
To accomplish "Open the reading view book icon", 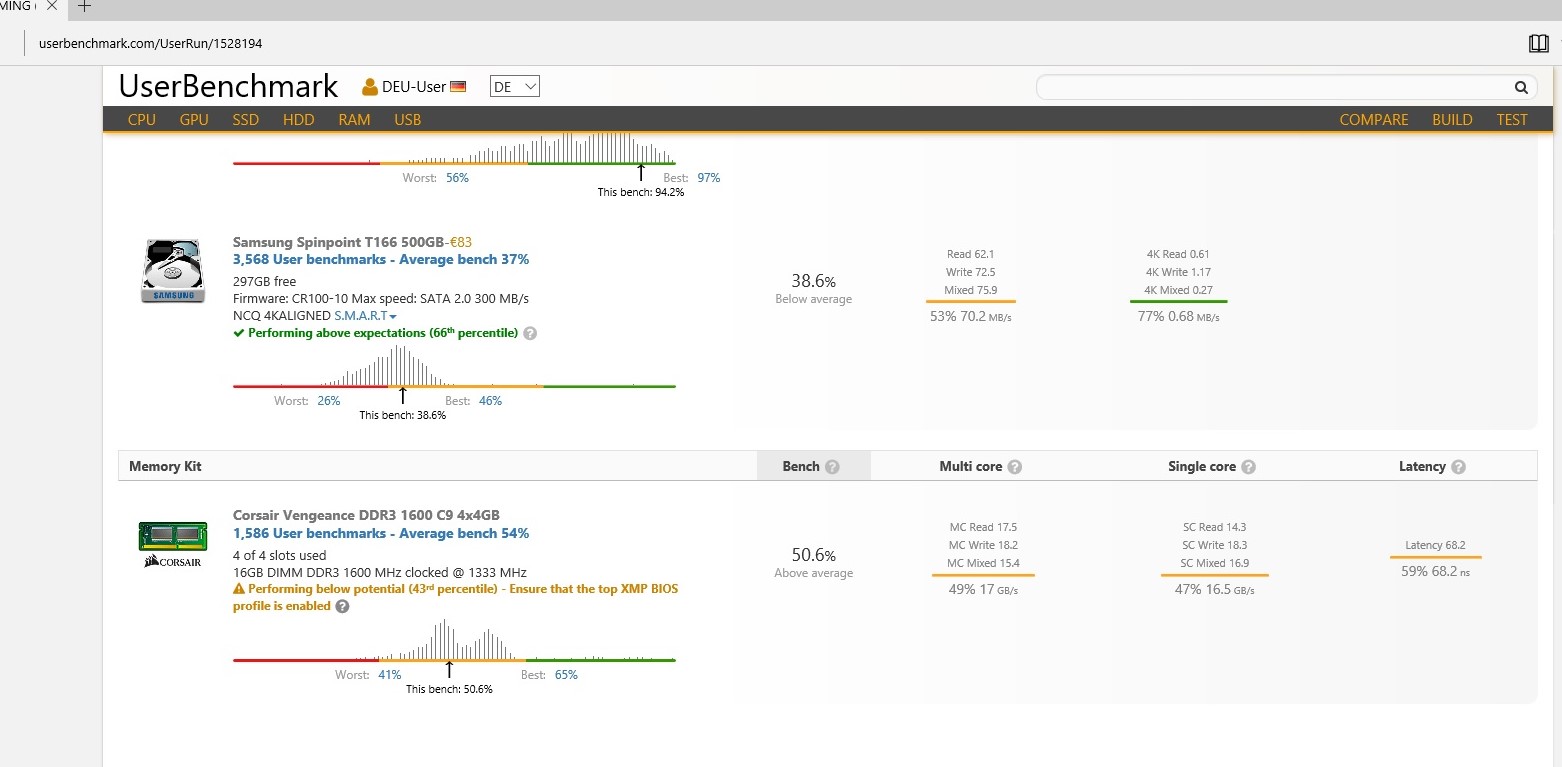I will coord(1538,43).
